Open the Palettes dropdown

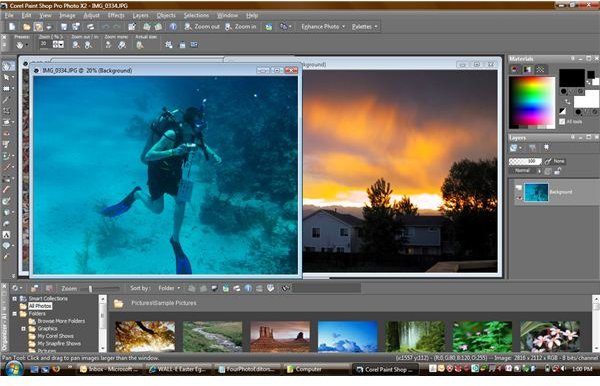pos(365,26)
